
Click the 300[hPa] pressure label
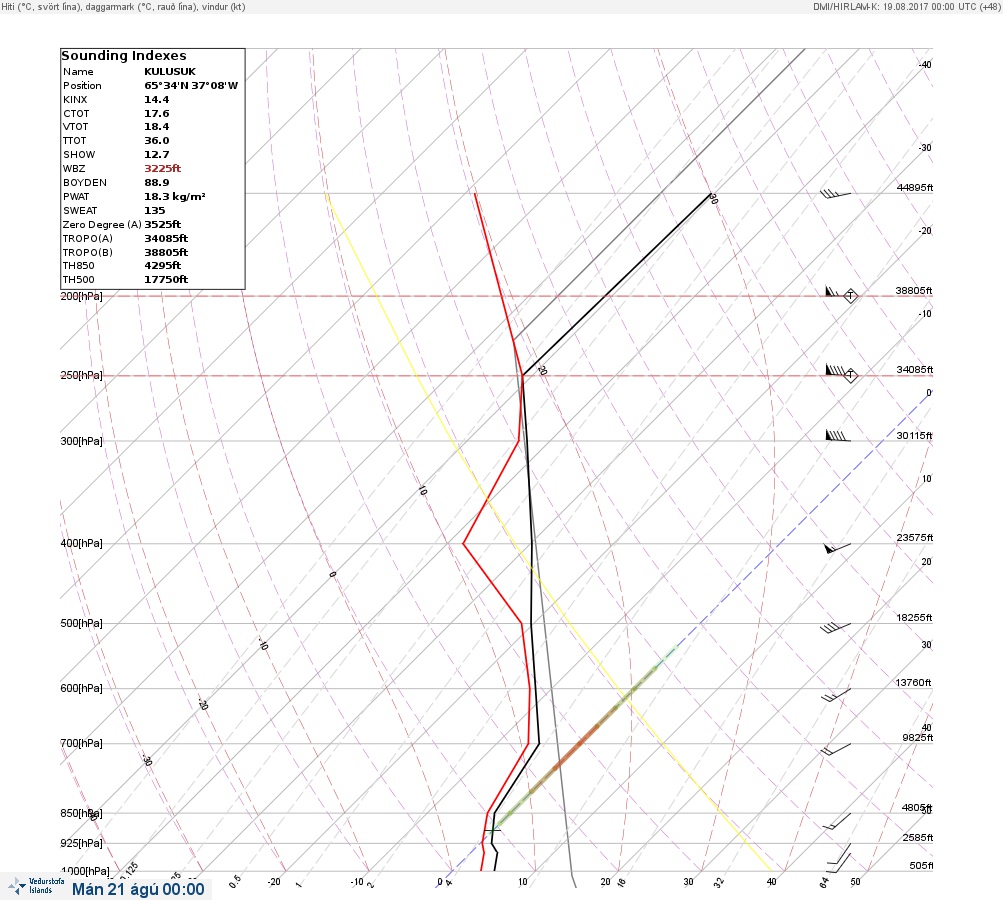point(81,441)
